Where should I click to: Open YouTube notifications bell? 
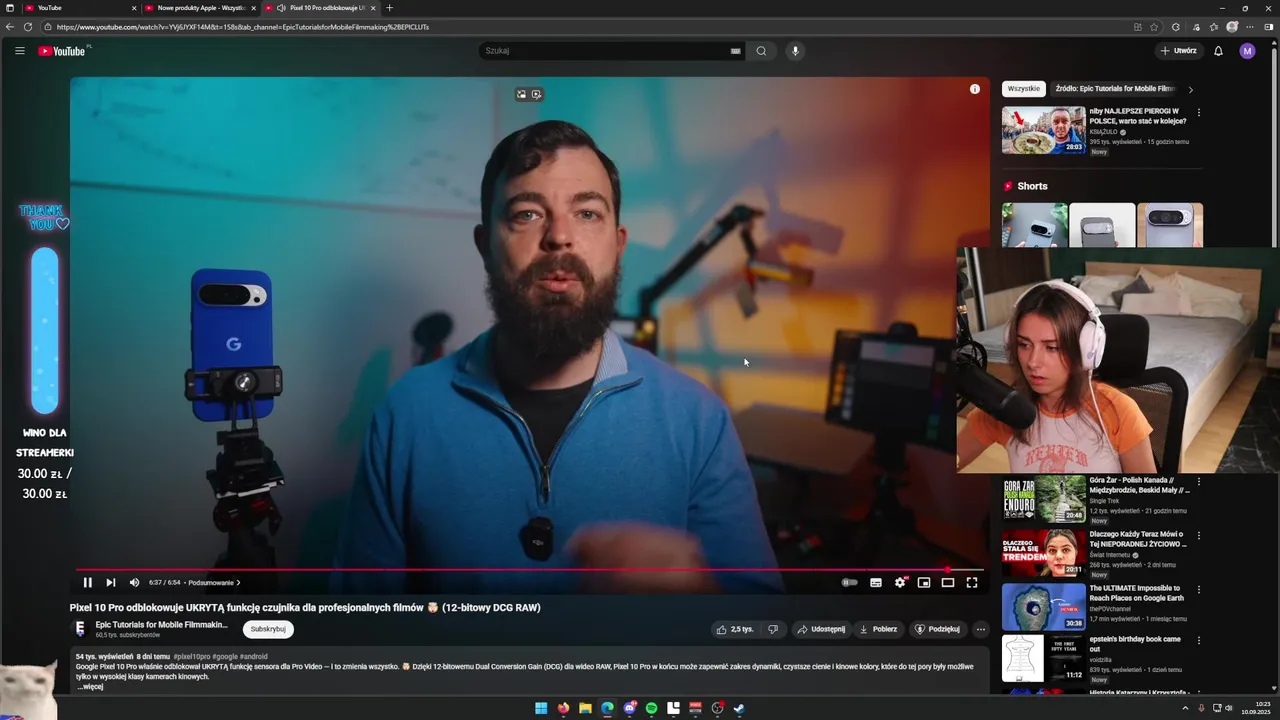(1218, 51)
